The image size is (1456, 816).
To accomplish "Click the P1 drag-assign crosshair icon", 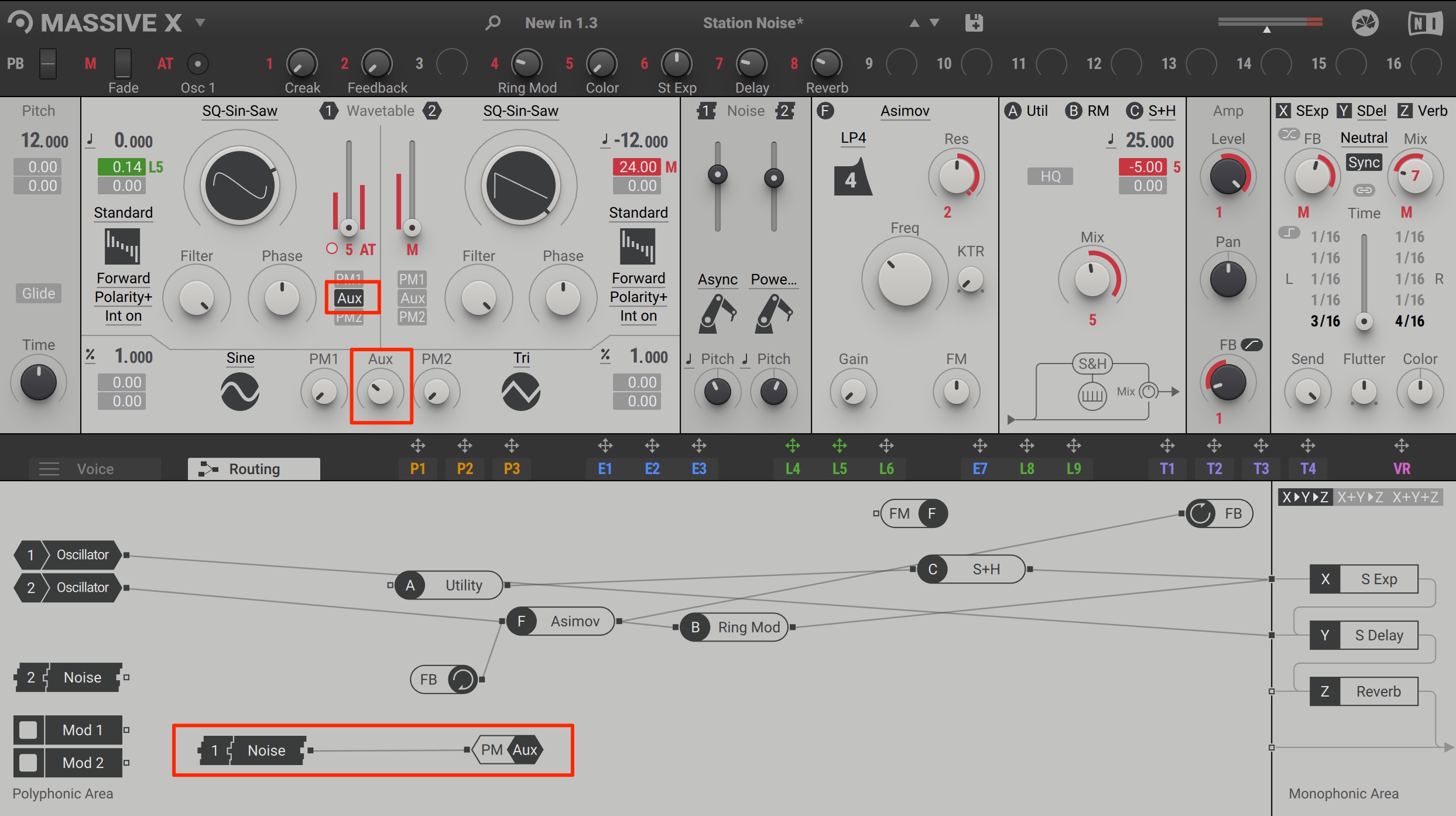I will (417, 446).
